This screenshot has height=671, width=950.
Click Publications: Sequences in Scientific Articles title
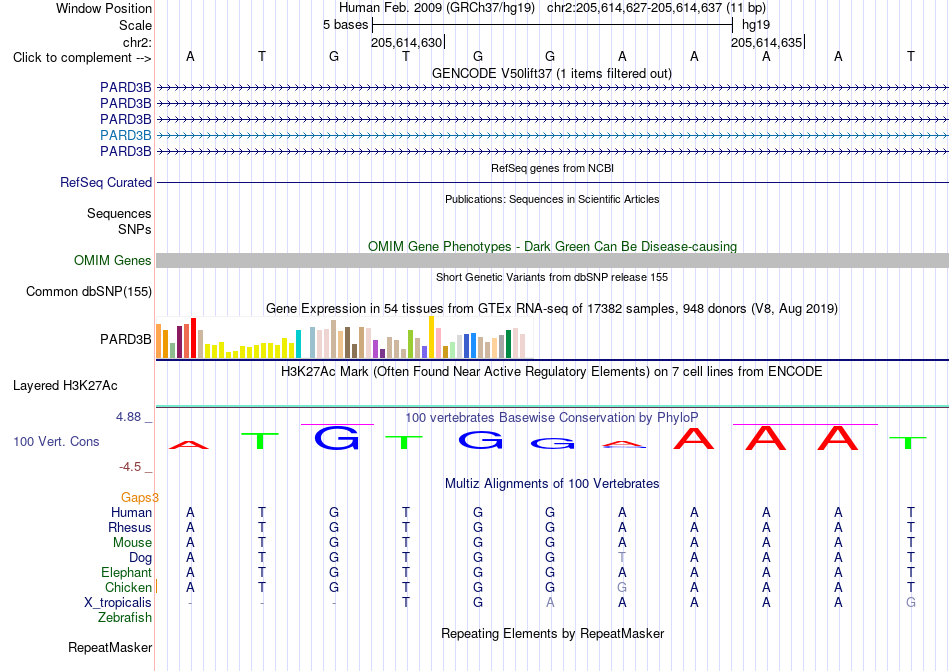(x=552, y=199)
